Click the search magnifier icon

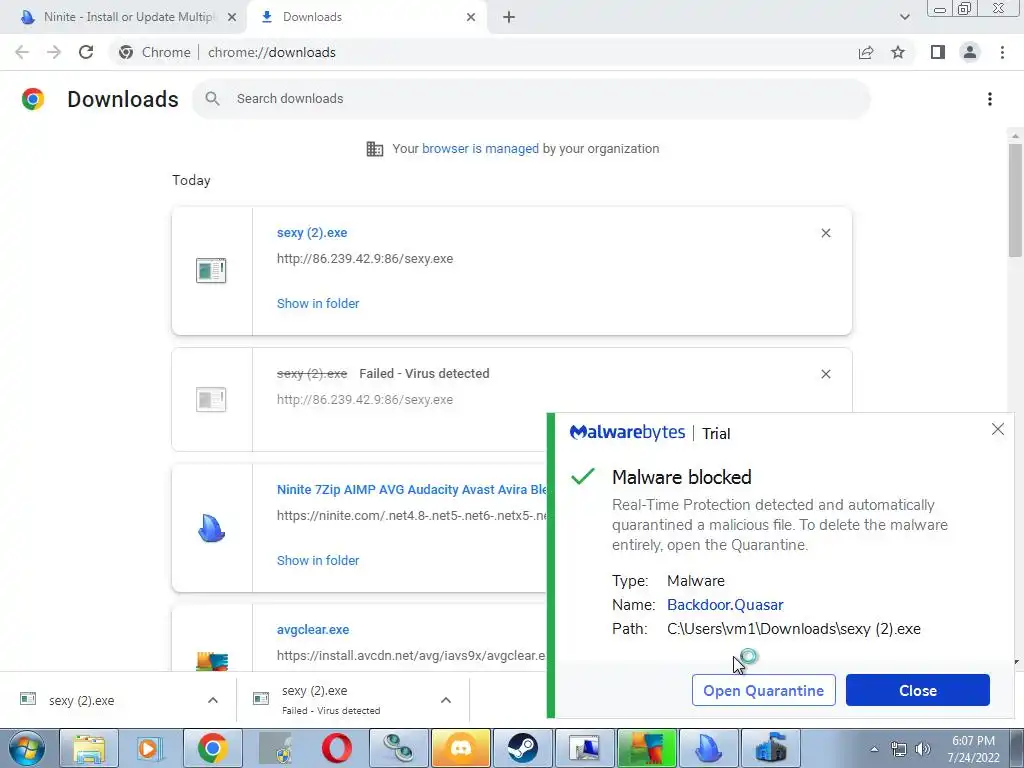pos(212,99)
